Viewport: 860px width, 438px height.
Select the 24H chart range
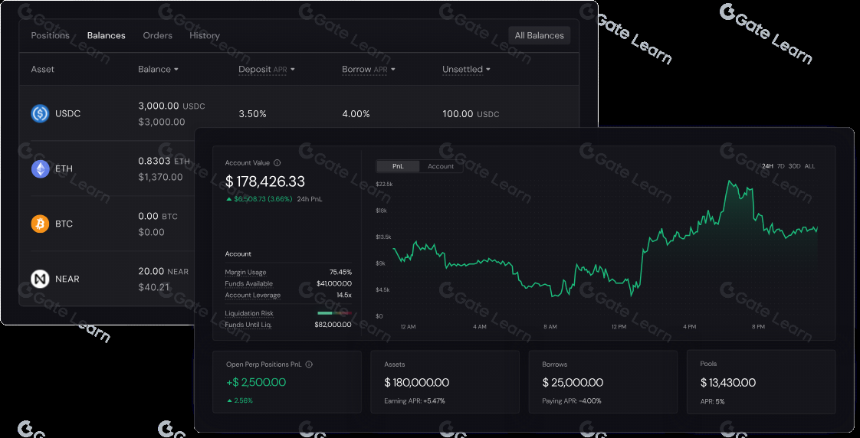click(x=767, y=166)
